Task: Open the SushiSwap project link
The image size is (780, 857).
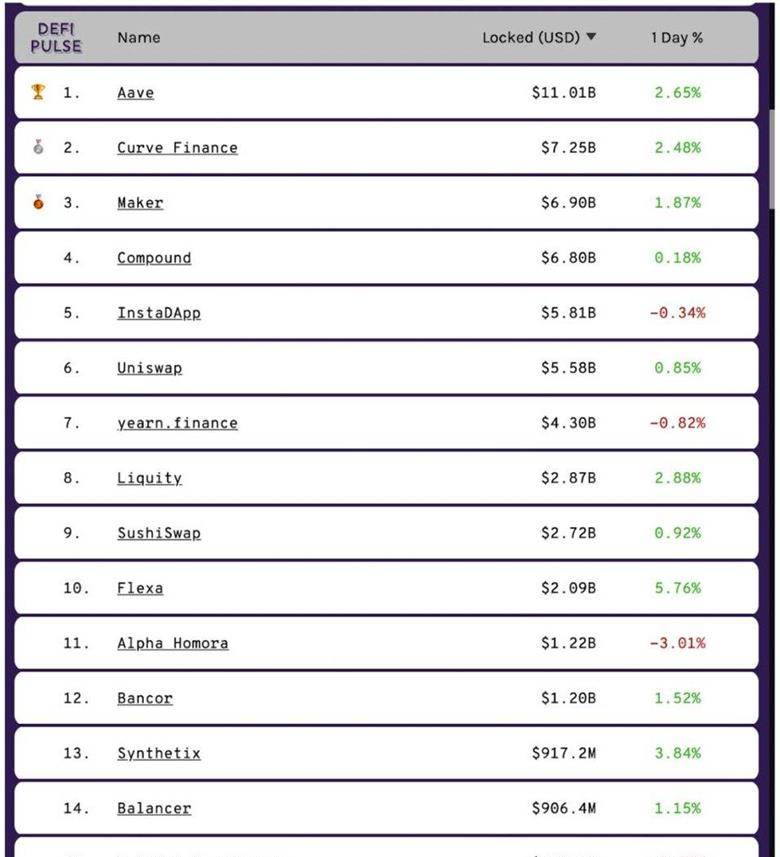Action: [159, 533]
